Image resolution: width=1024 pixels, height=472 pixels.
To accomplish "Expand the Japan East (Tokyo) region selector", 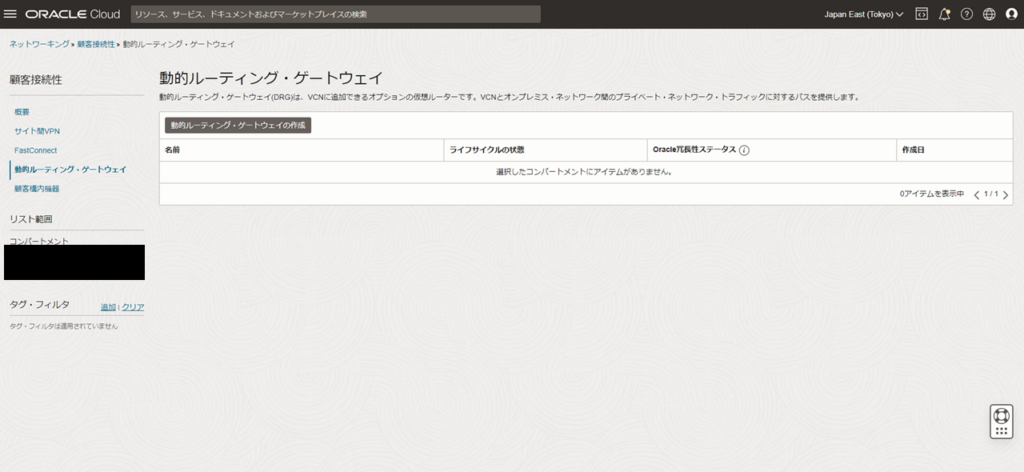I will tap(864, 14).
